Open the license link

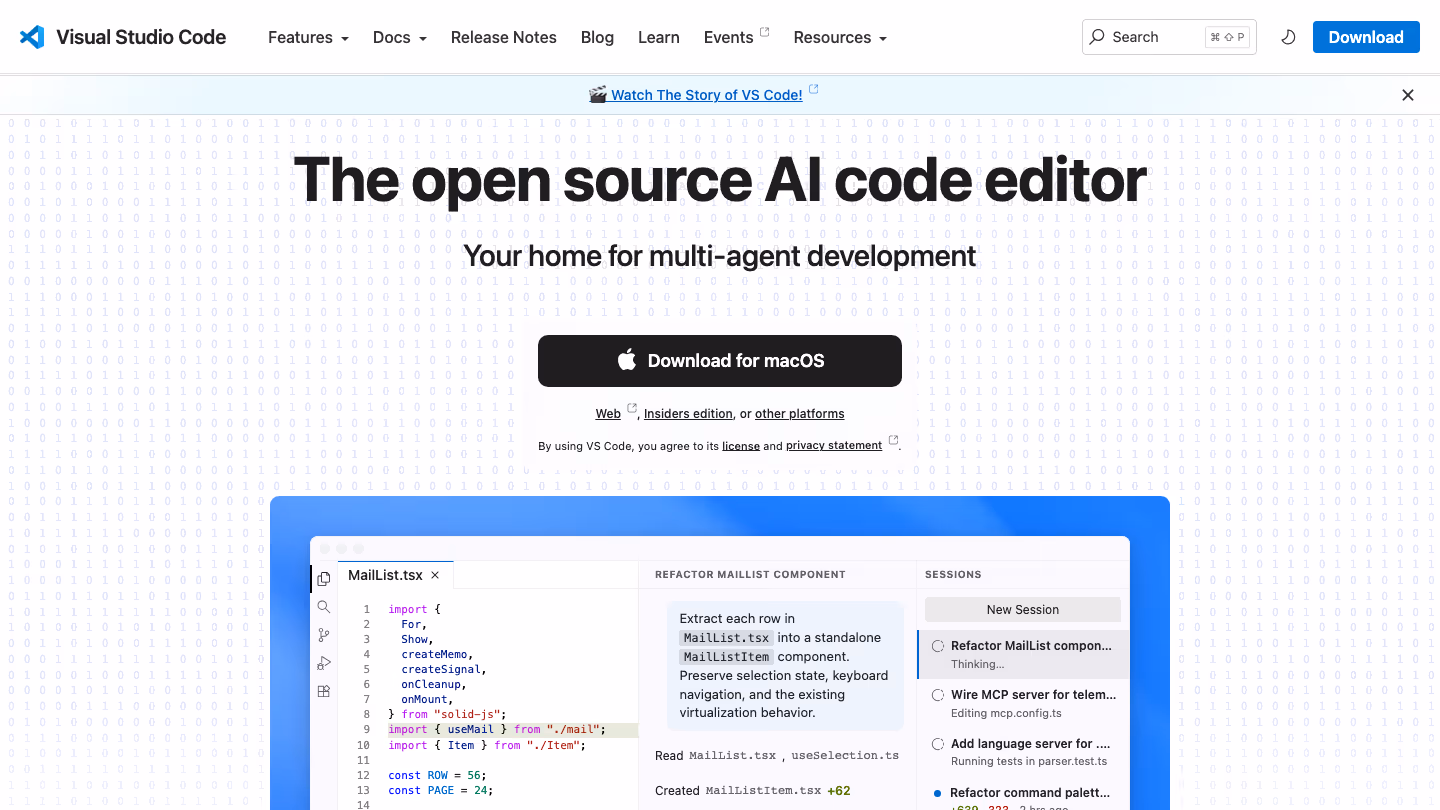741,446
